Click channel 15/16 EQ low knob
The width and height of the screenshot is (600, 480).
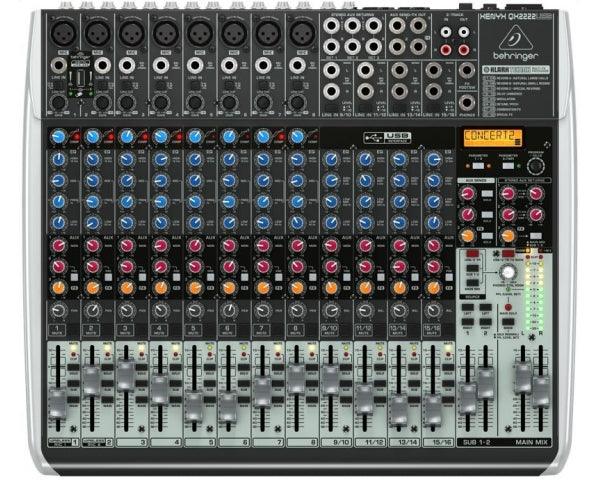[434, 222]
